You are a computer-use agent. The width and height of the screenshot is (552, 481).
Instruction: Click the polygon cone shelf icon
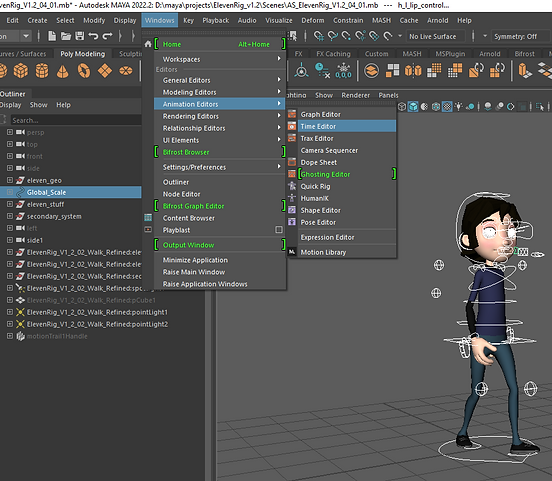click(x=63, y=71)
